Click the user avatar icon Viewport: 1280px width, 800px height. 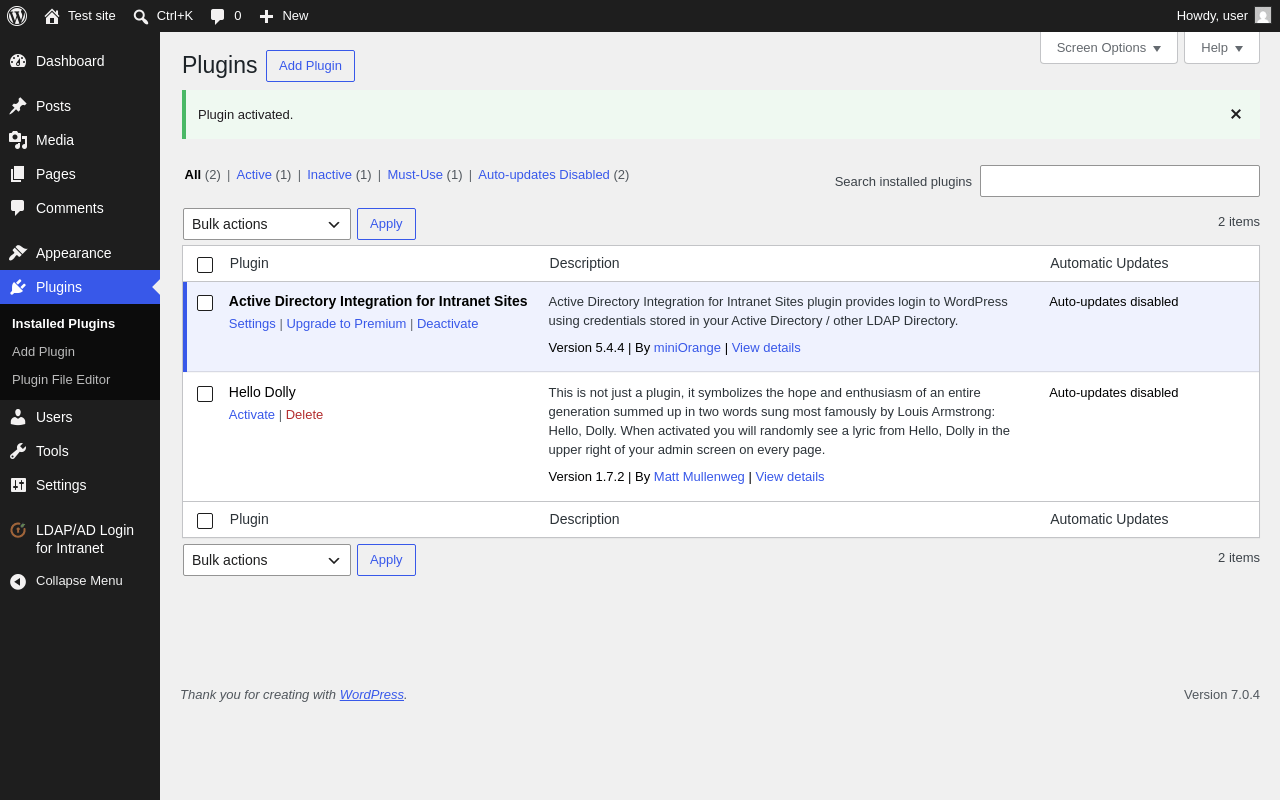point(1263,15)
